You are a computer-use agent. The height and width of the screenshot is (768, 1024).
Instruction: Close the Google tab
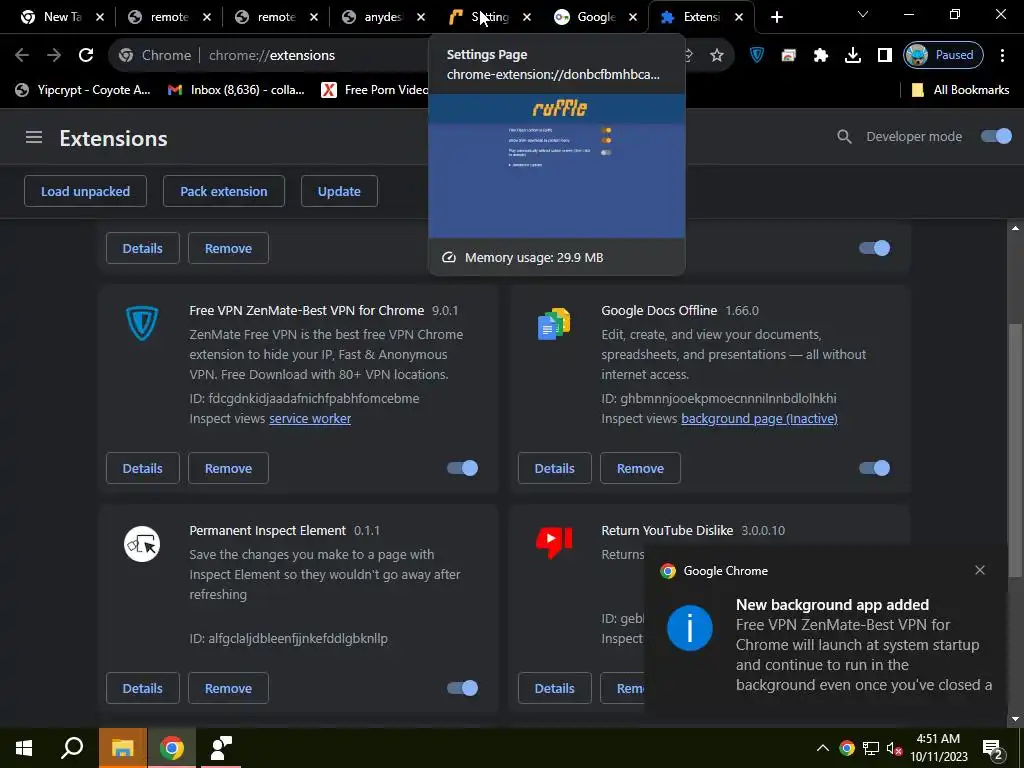tap(633, 18)
